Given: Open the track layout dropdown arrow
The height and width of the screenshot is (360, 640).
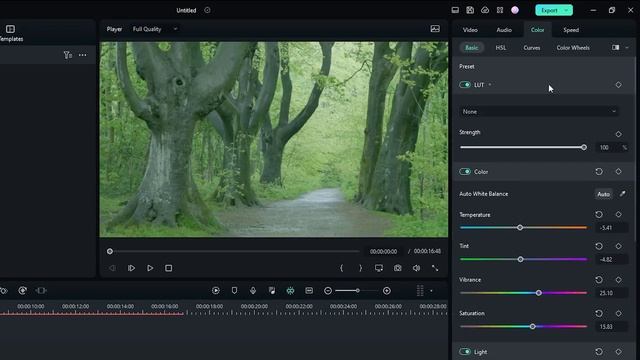Looking at the screenshot, I should point(431,291).
